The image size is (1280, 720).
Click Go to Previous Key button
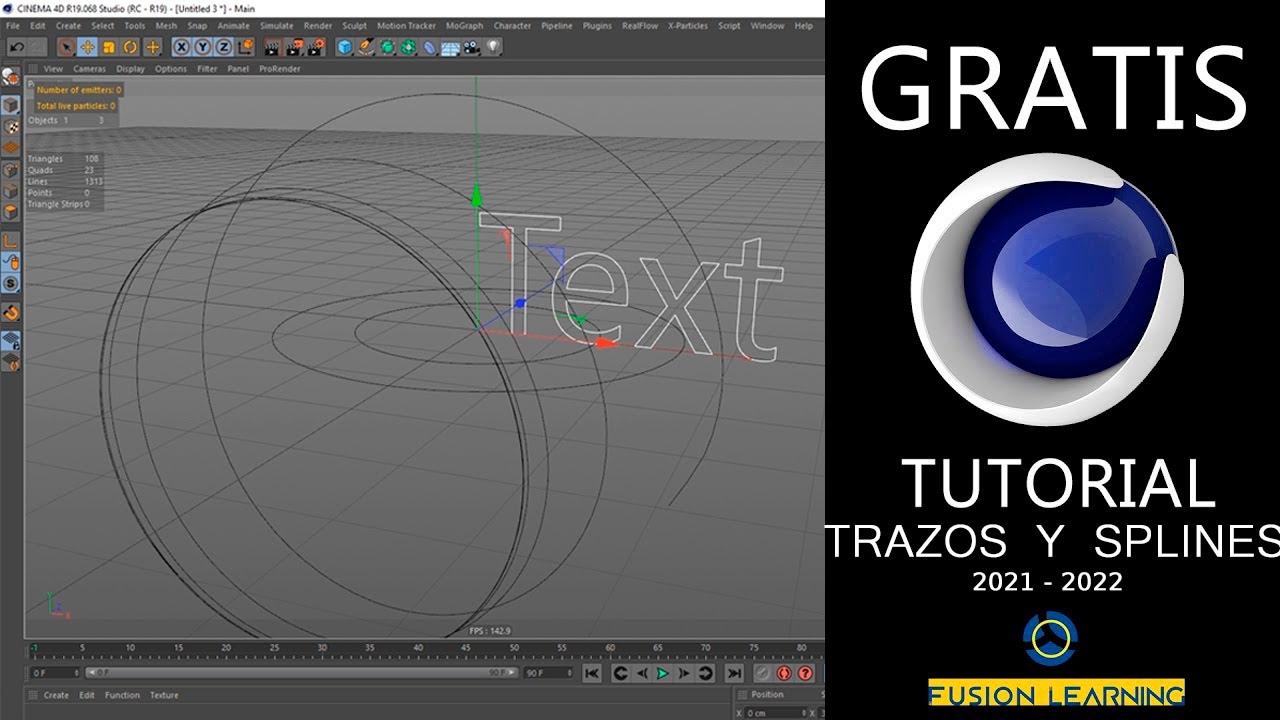[x=620, y=673]
